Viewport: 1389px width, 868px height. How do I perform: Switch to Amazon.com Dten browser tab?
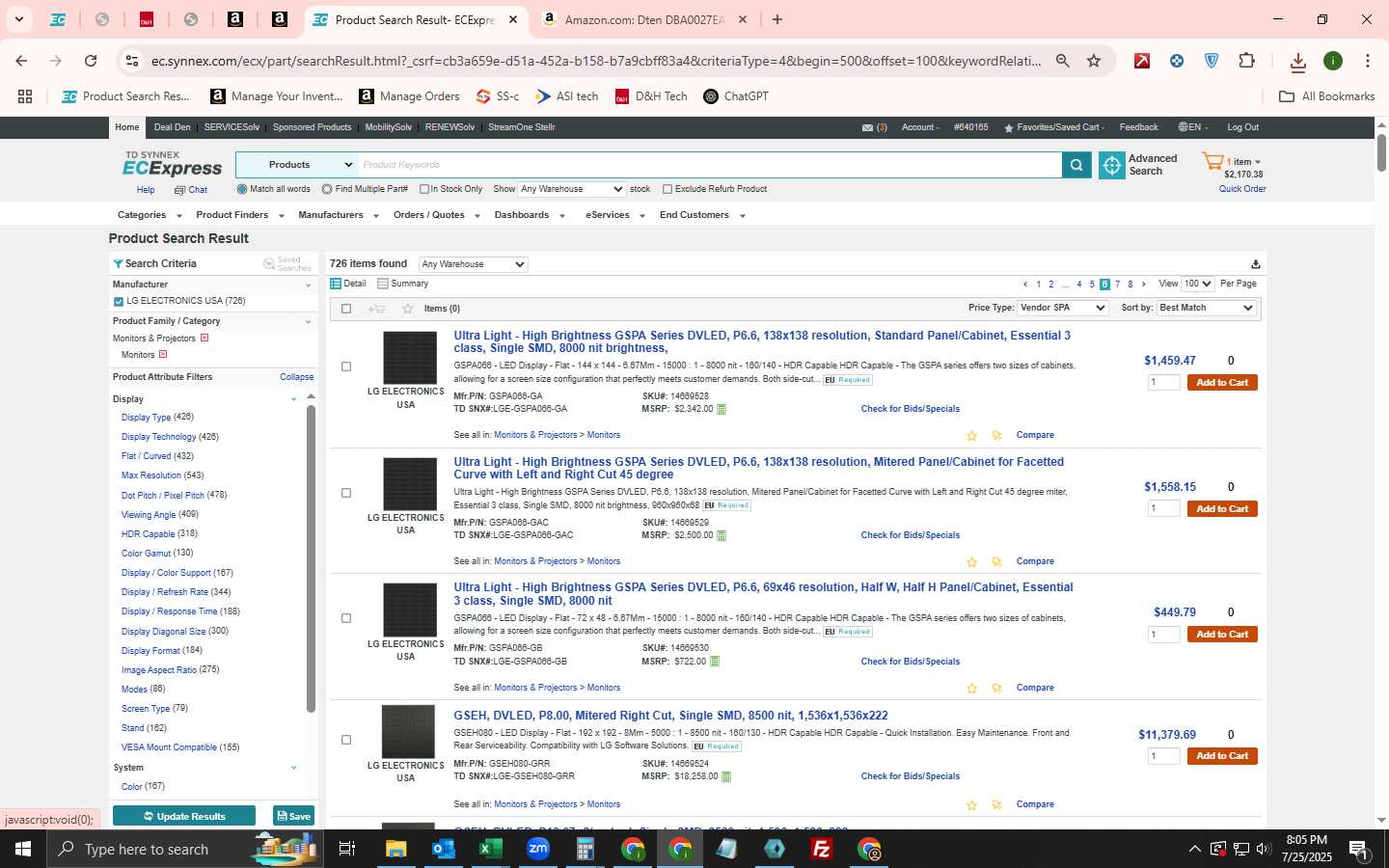[643, 19]
